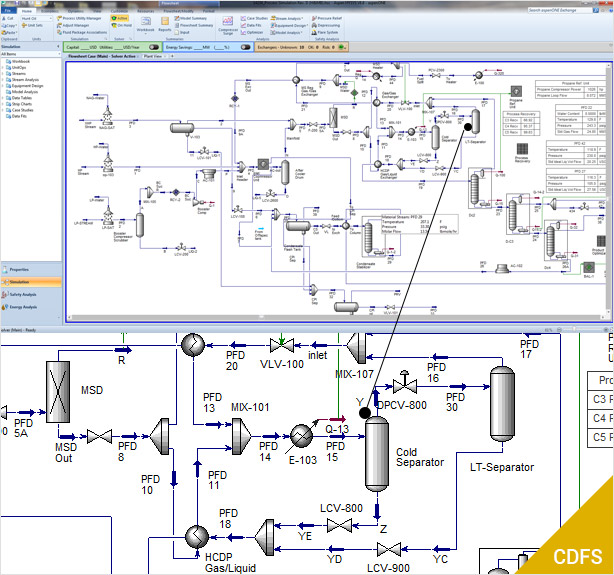Expand Stream Analysis in navigation tree
The height and width of the screenshot is (575, 614).
pyautogui.click(x=27, y=79)
